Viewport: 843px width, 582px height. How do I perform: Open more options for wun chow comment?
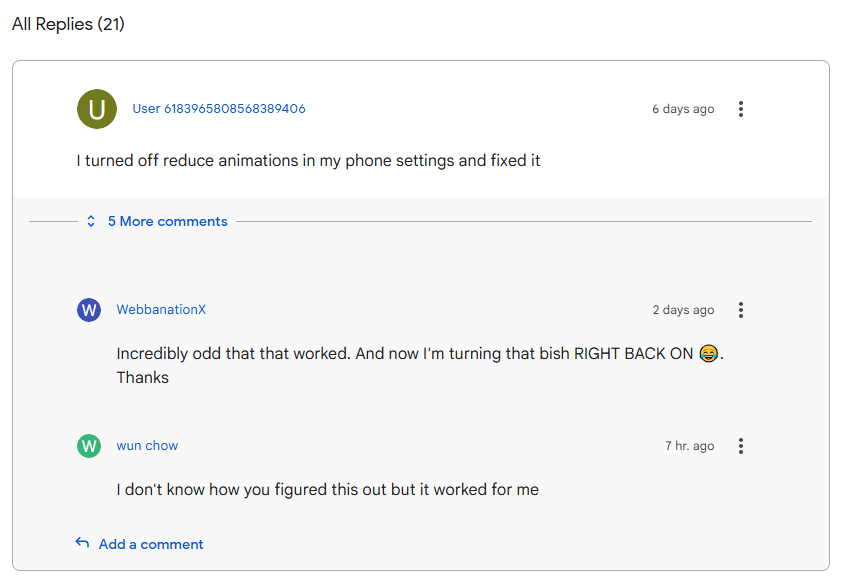pyautogui.click(x=740, y=446)
